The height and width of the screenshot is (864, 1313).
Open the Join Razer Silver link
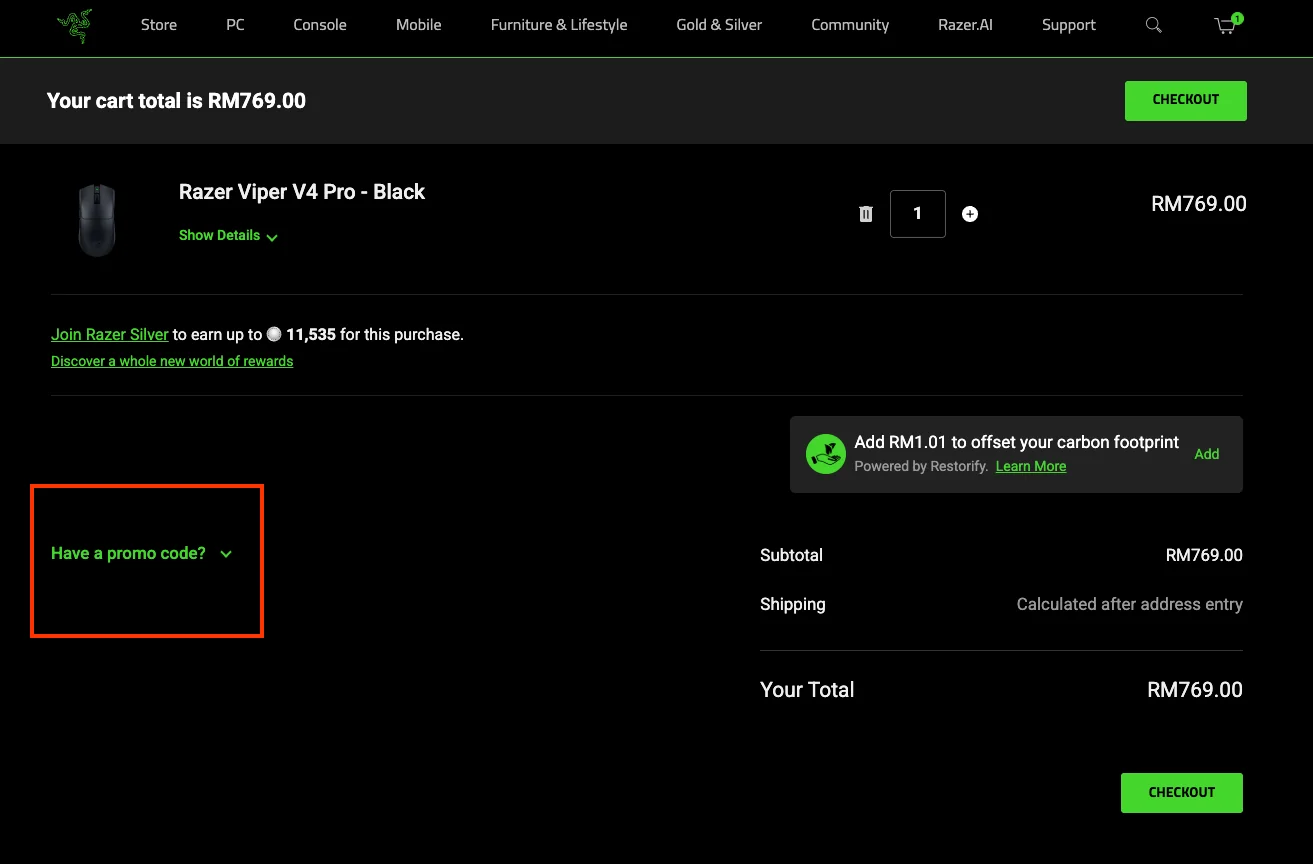click(110, 334)
